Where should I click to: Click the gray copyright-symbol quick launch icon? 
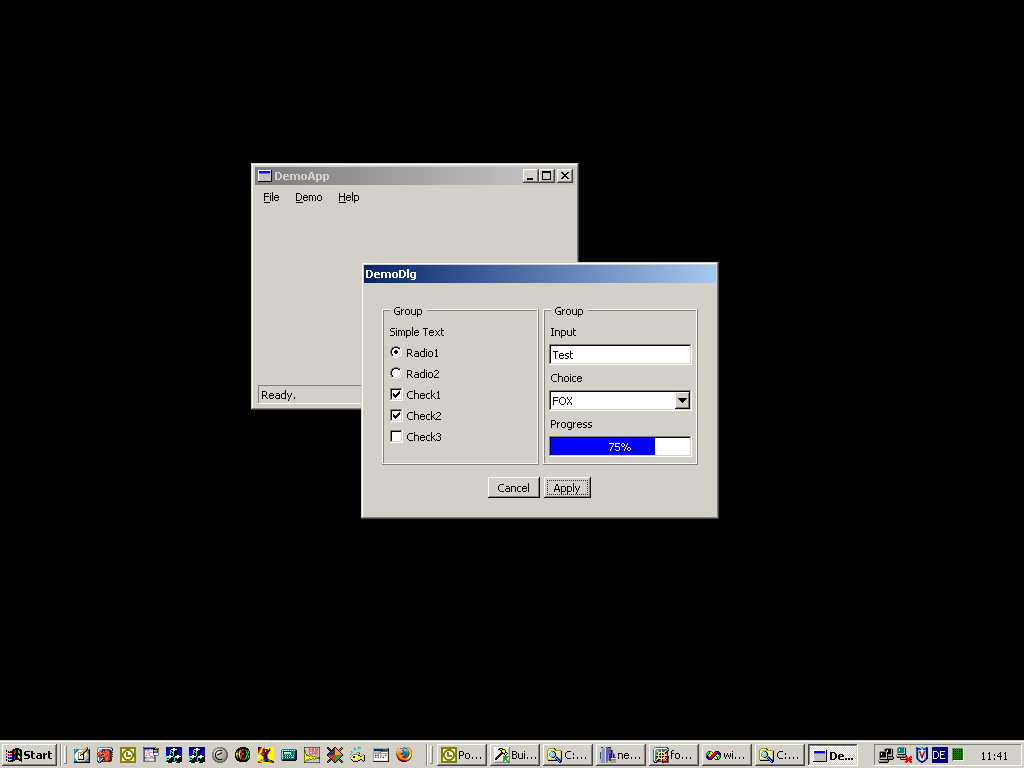tap(220, 755)
